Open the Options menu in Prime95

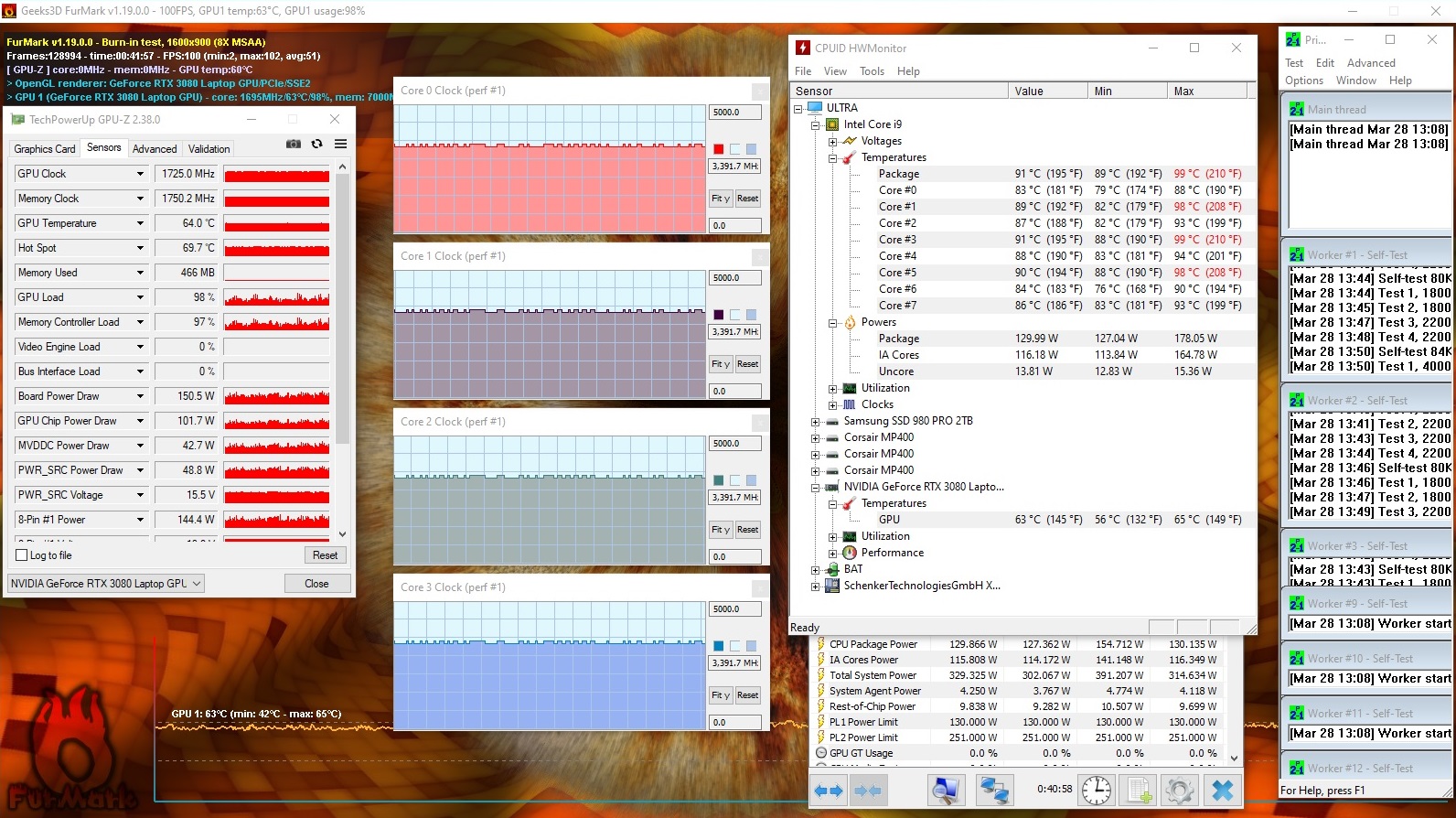(x=1304, y=81)
